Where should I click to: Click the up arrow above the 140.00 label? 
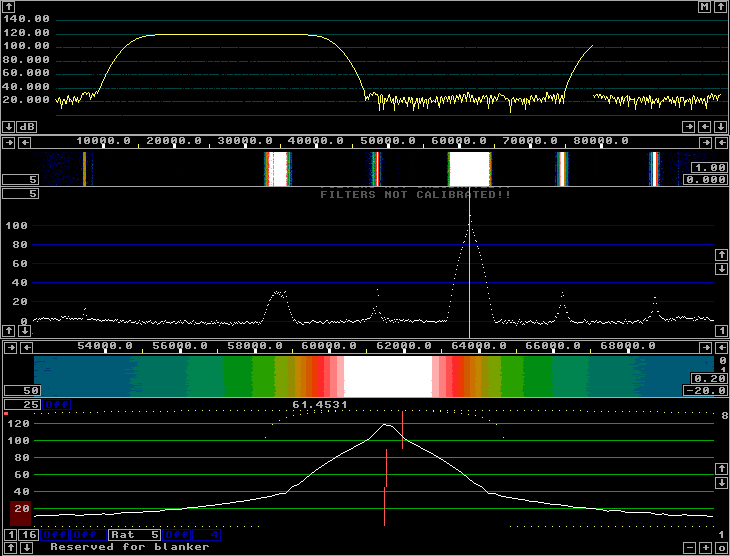click(8, 7)
